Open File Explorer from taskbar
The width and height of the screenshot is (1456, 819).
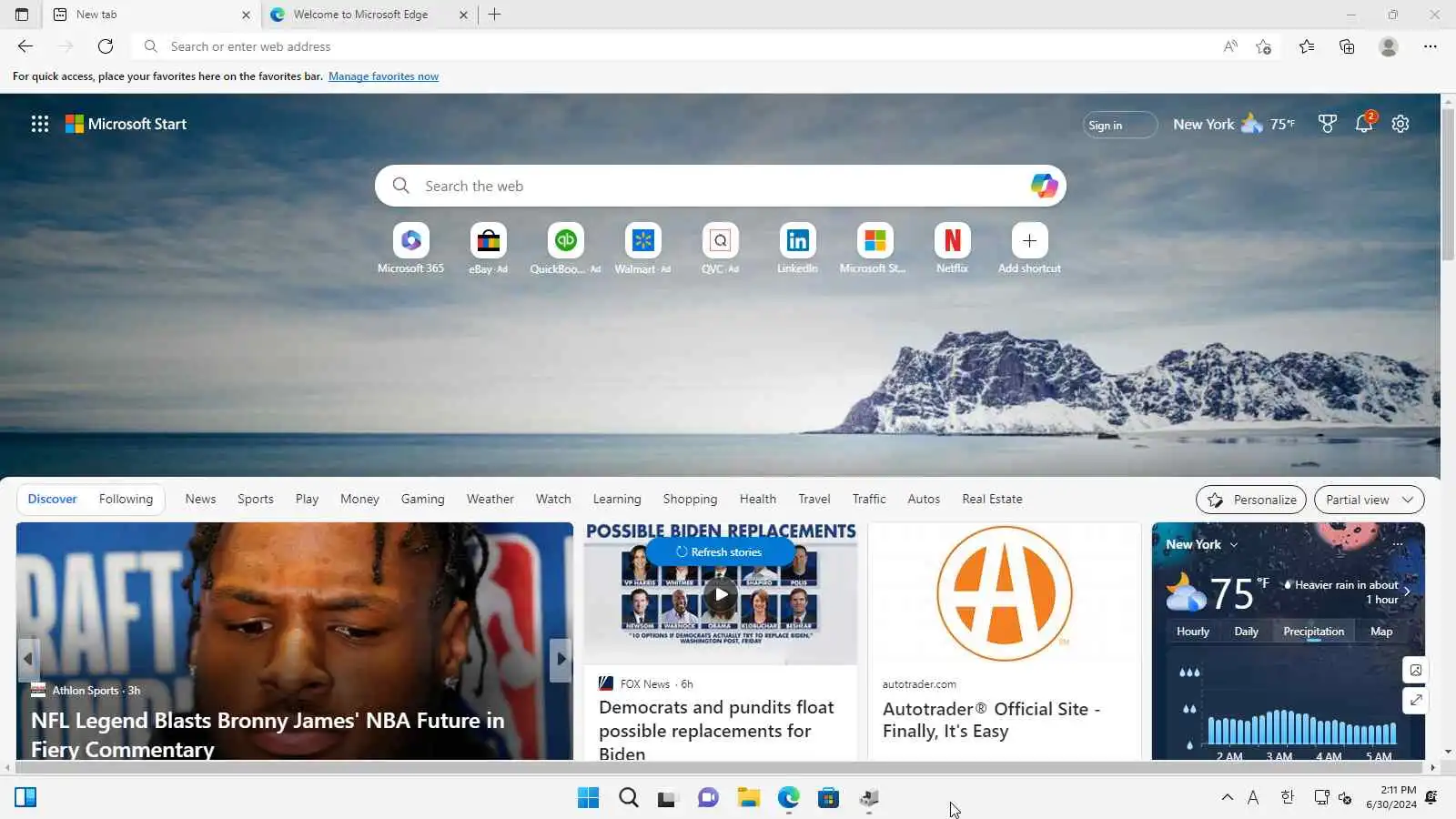tap(749, 798)
